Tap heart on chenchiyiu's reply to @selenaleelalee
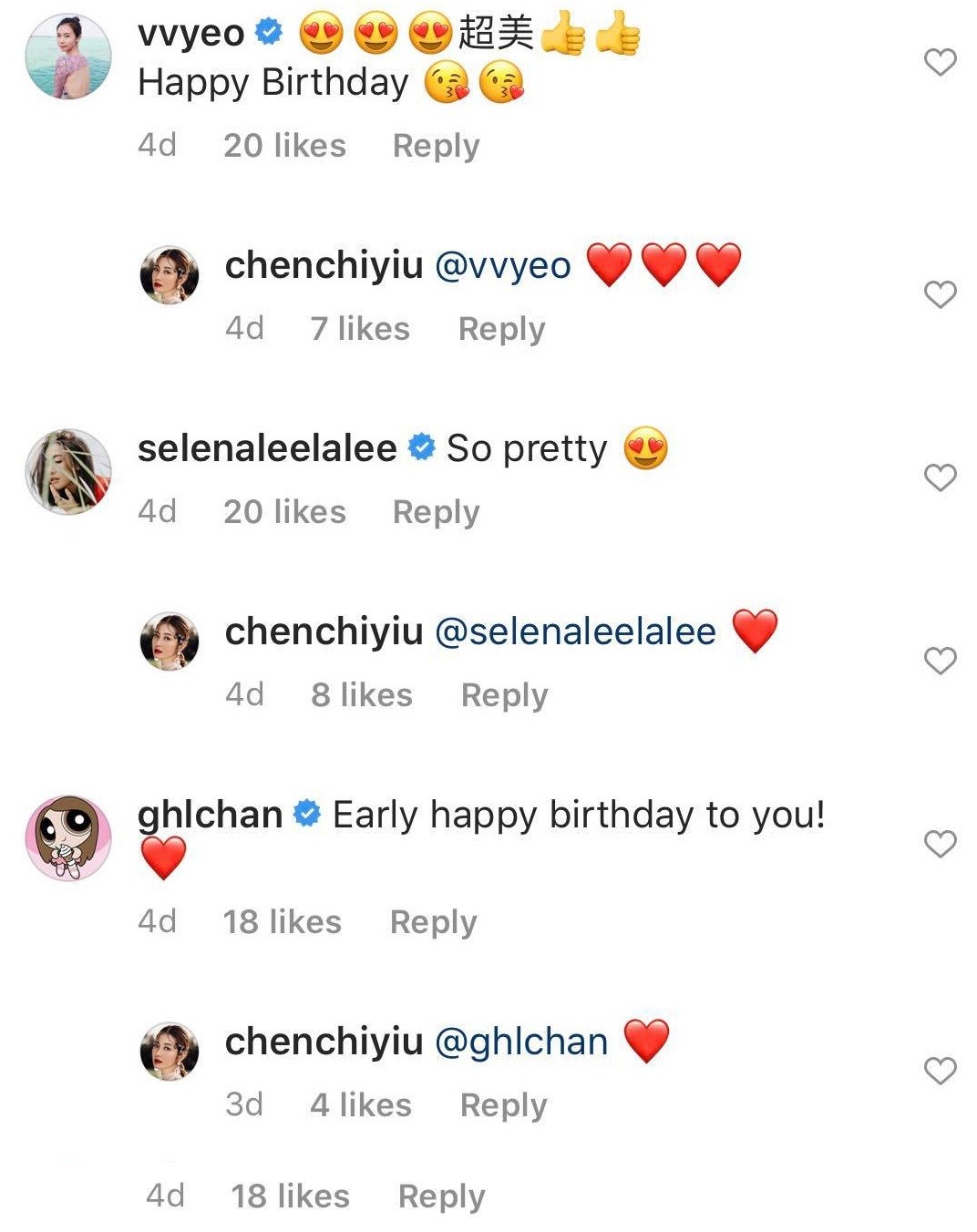The image size is (977, 1232). tap(940, 661)
